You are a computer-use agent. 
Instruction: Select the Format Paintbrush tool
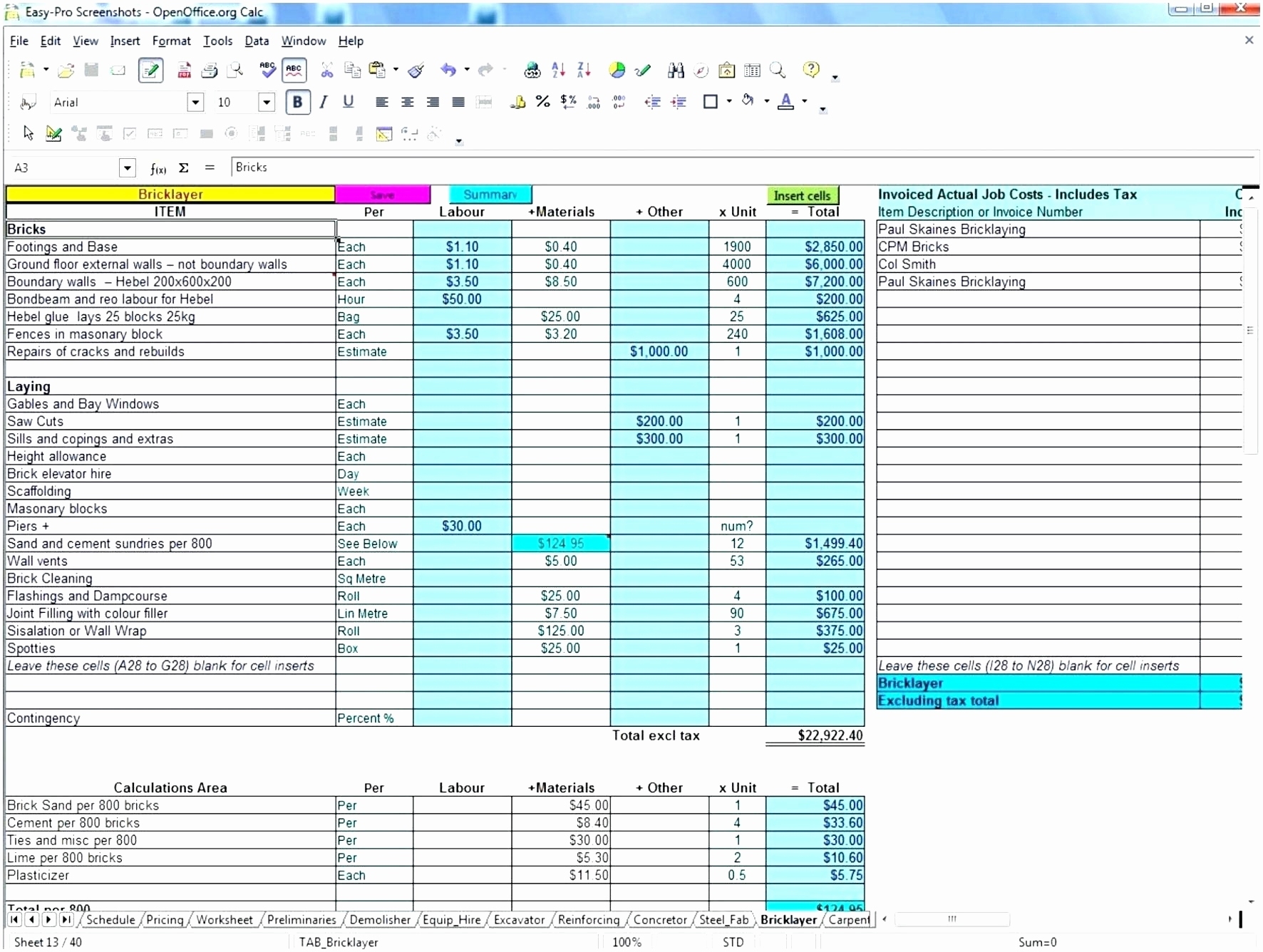click(x=417, y=71)
